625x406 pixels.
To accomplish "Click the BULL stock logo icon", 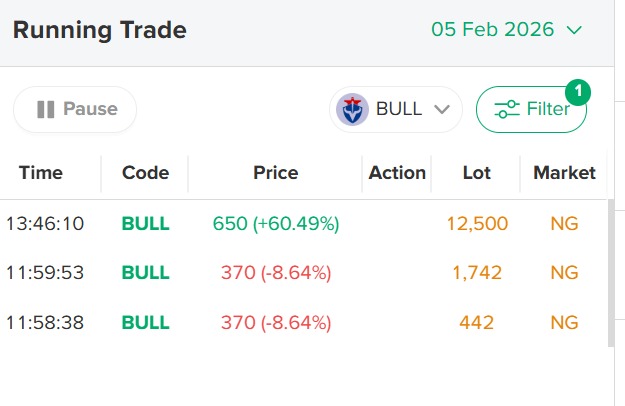I will click(x=352, y=110).
